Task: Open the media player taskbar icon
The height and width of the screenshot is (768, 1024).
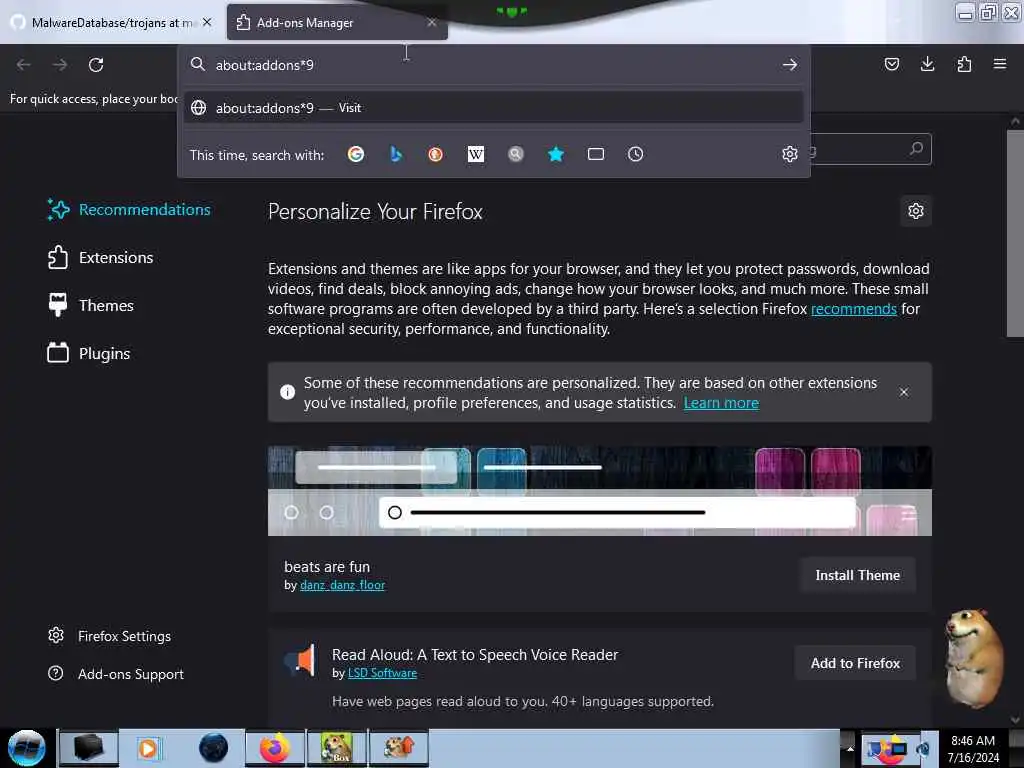Action: click(x=148, y=748)
